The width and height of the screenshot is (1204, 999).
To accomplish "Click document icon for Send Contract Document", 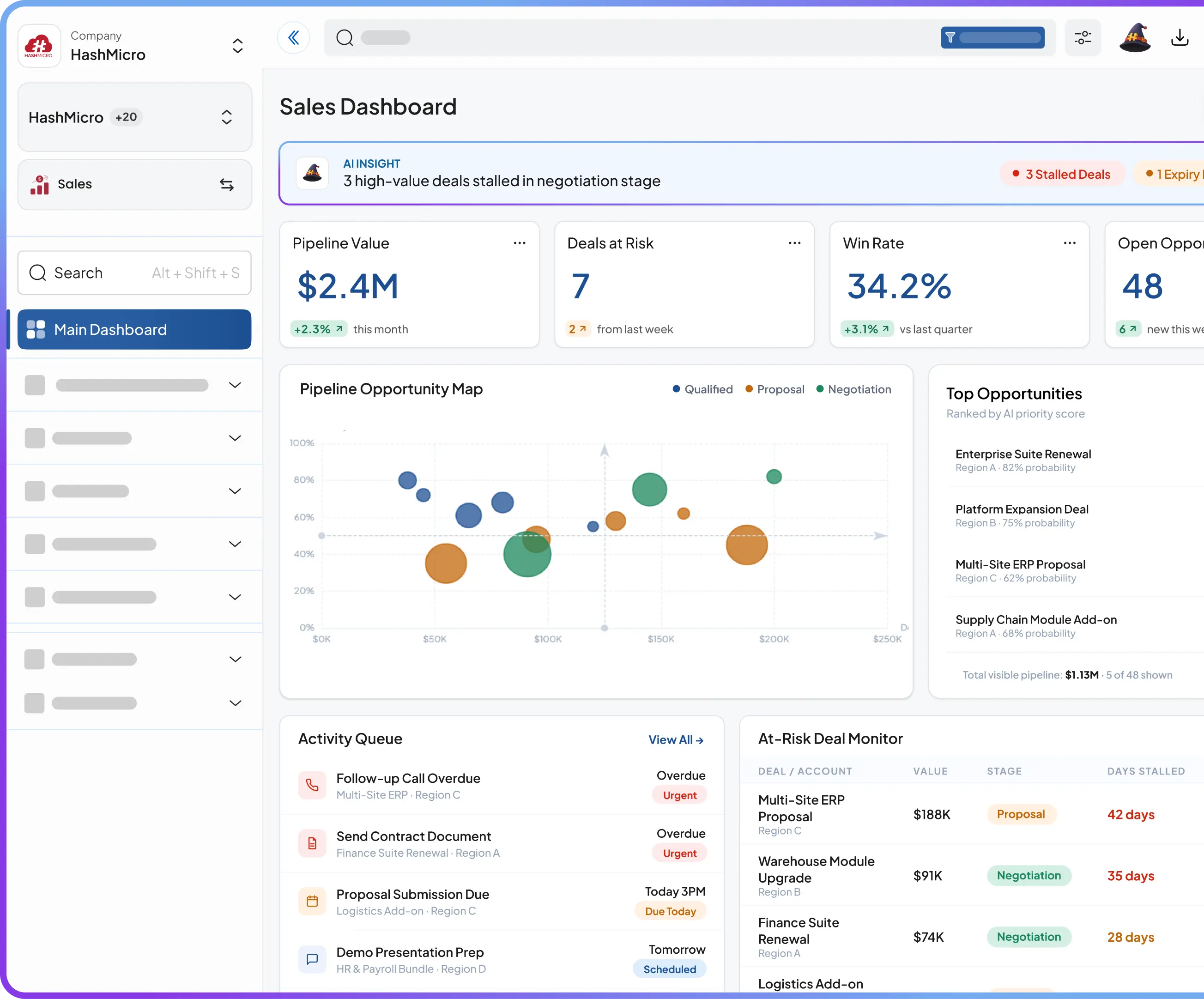I will pyautogui.click(x=313, y=844).
